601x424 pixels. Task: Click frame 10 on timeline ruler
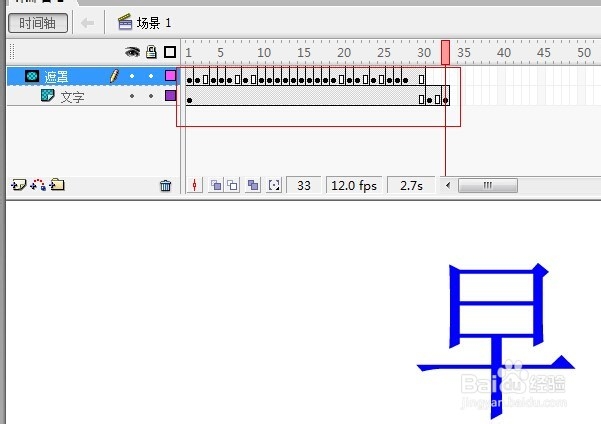[x=262, y=53]
